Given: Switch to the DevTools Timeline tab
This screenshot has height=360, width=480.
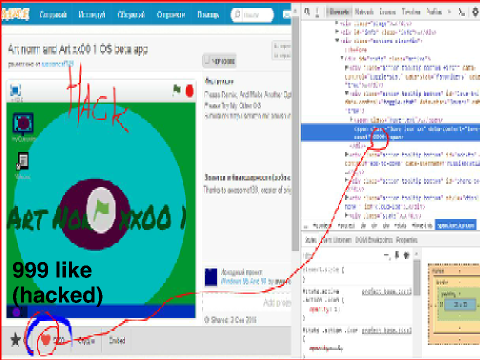Looking at the screenshot, I should point(411,12).
